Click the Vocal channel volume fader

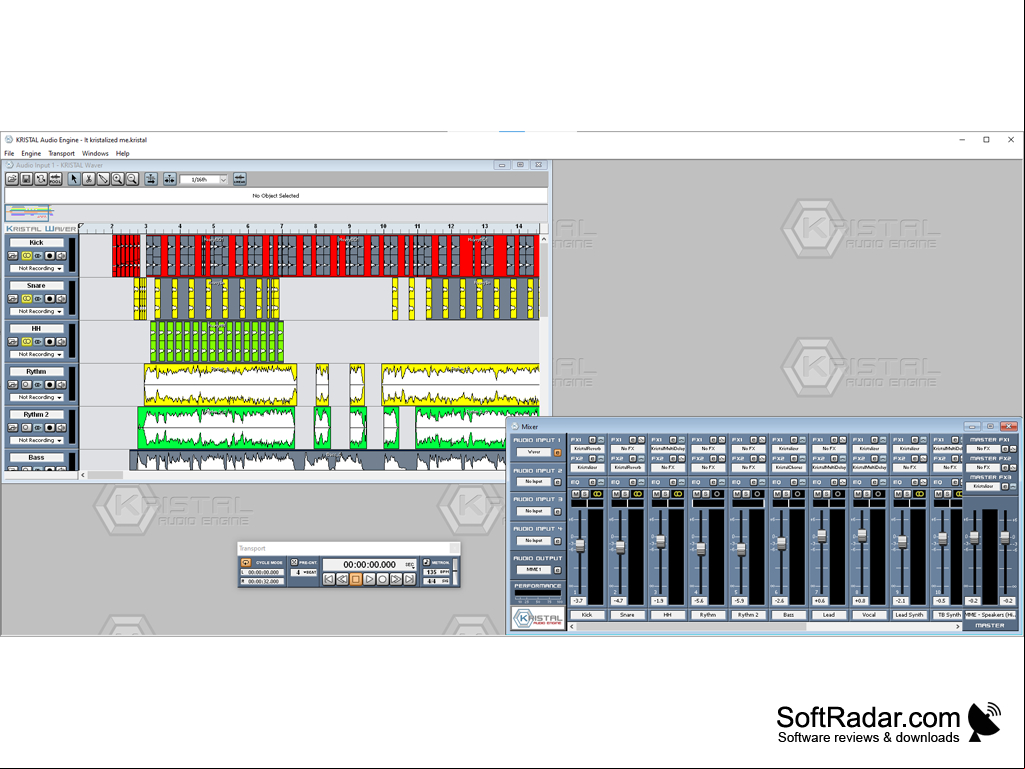[x=862, y=536]
